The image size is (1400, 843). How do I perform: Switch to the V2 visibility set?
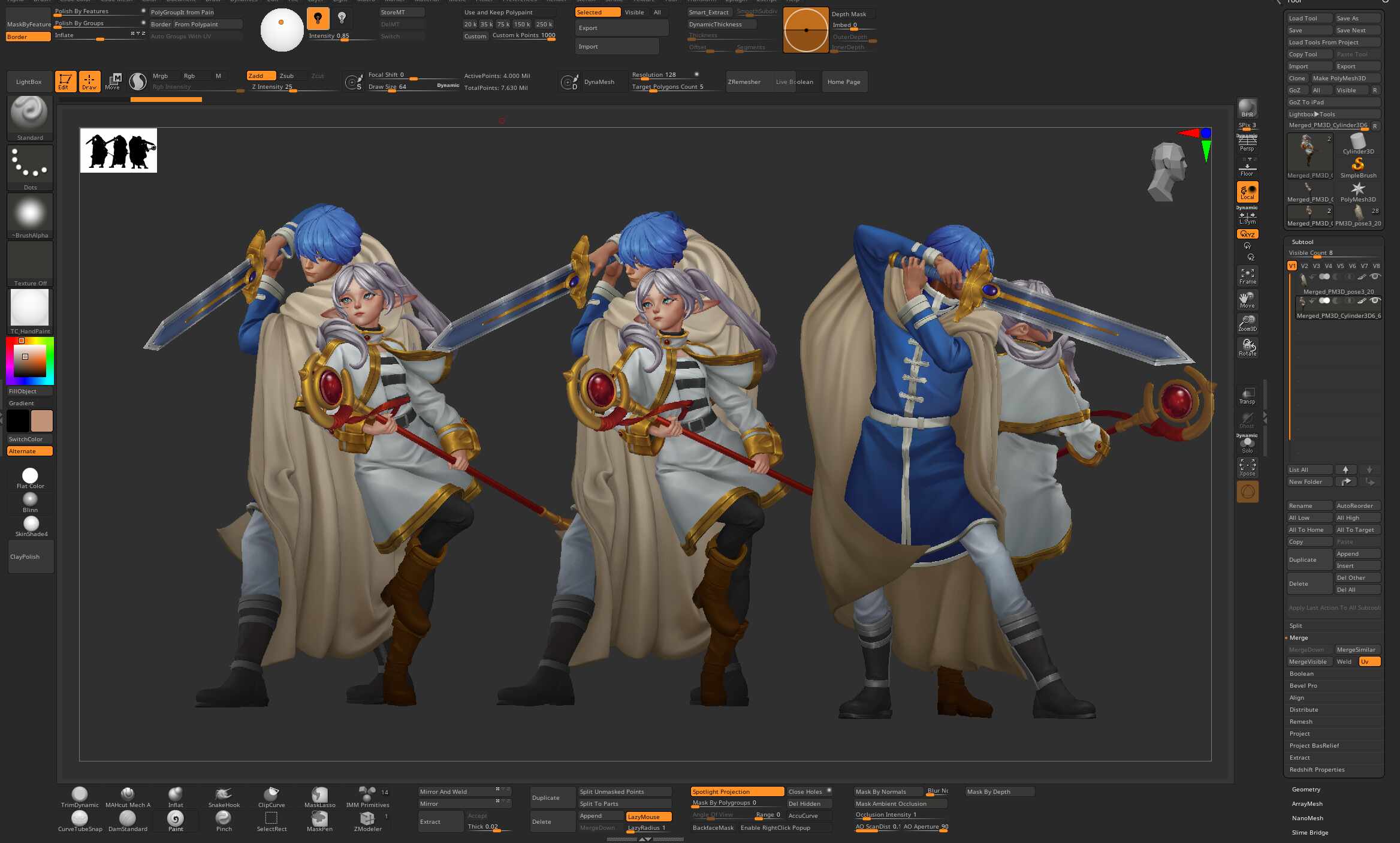coord(1304,266)
